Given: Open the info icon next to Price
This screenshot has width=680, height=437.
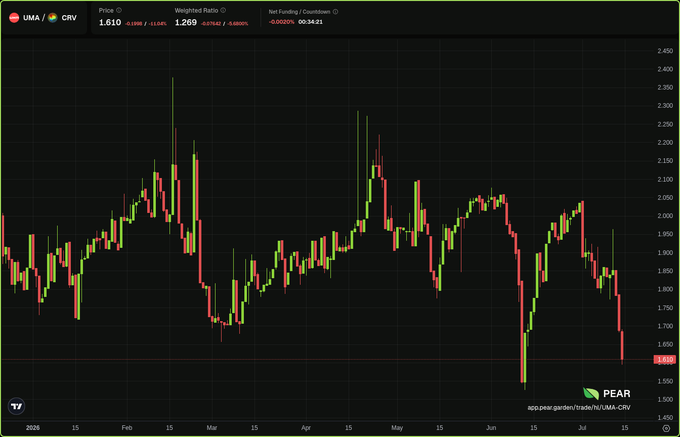Looking at the screenshot, I should [119, 10].
